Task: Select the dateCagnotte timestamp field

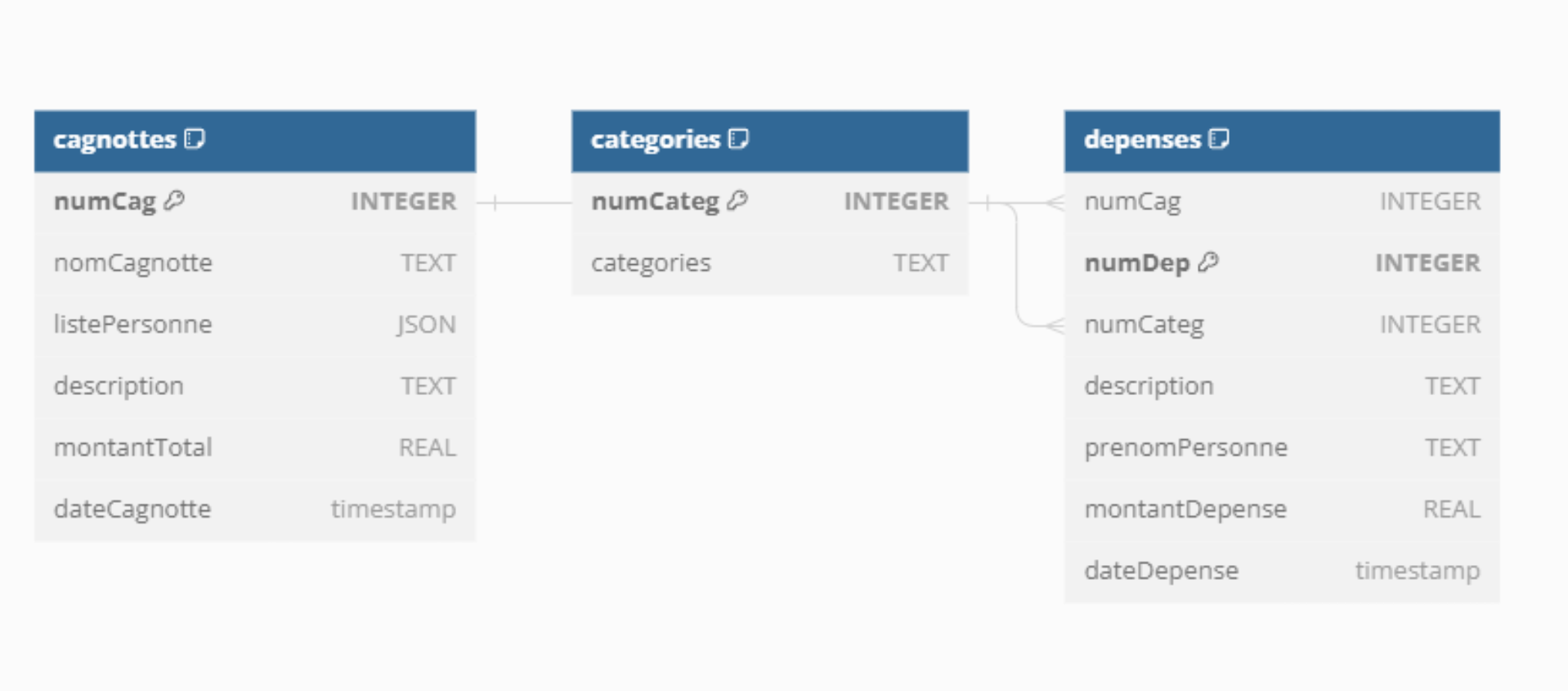Action: pyautogui.click(x=254, y=509)
